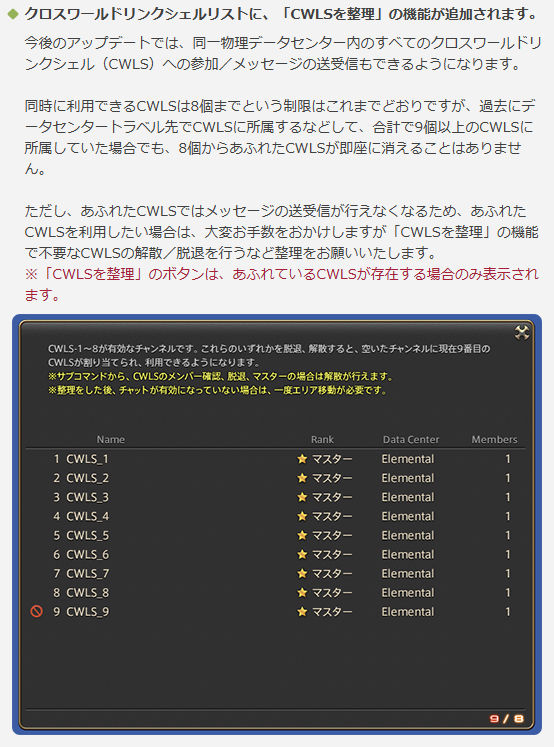
Task: Click the master star icon for CWLS_4
Action: [302, 516]
